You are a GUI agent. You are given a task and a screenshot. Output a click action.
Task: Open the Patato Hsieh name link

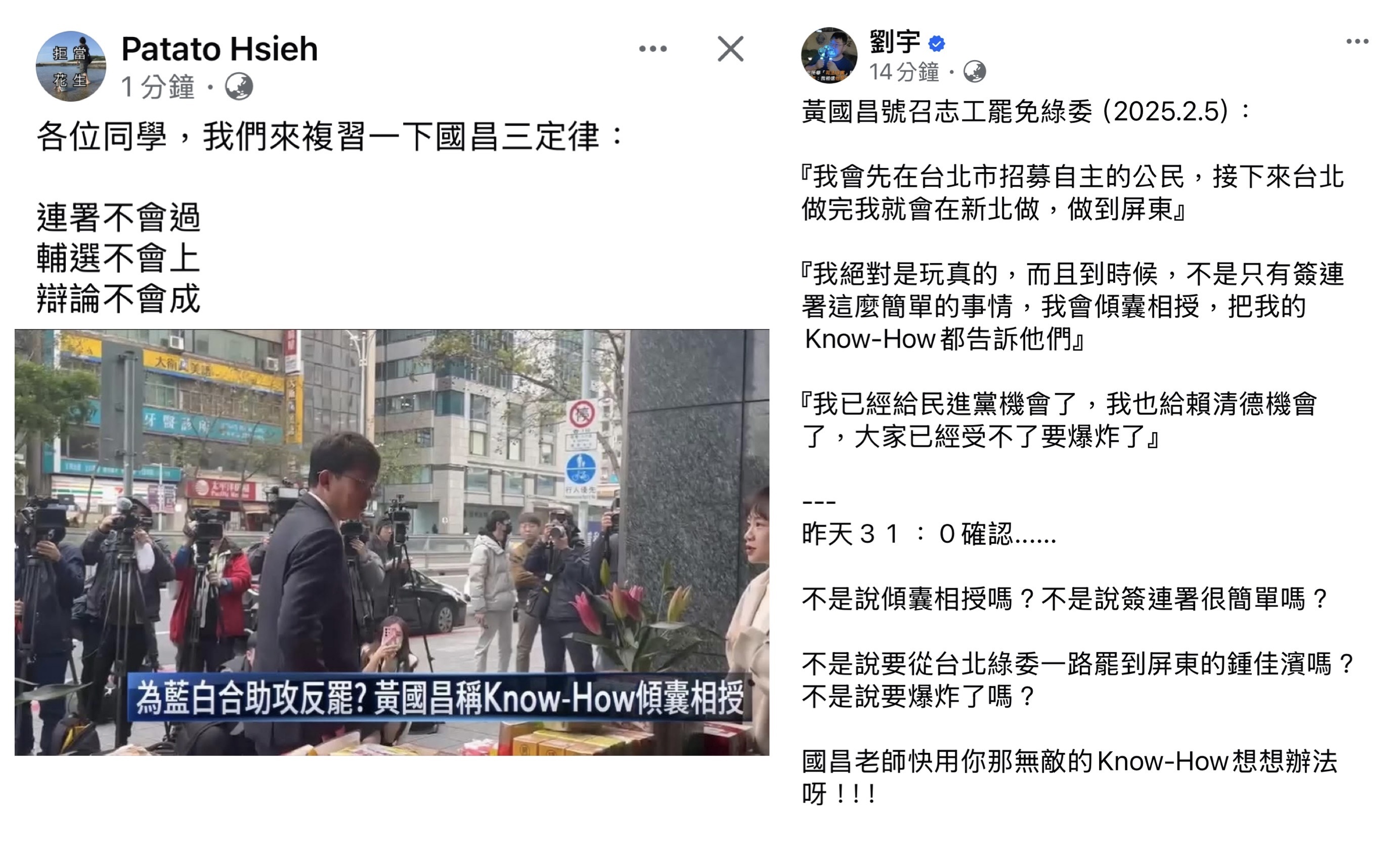(x=220, y=49)
